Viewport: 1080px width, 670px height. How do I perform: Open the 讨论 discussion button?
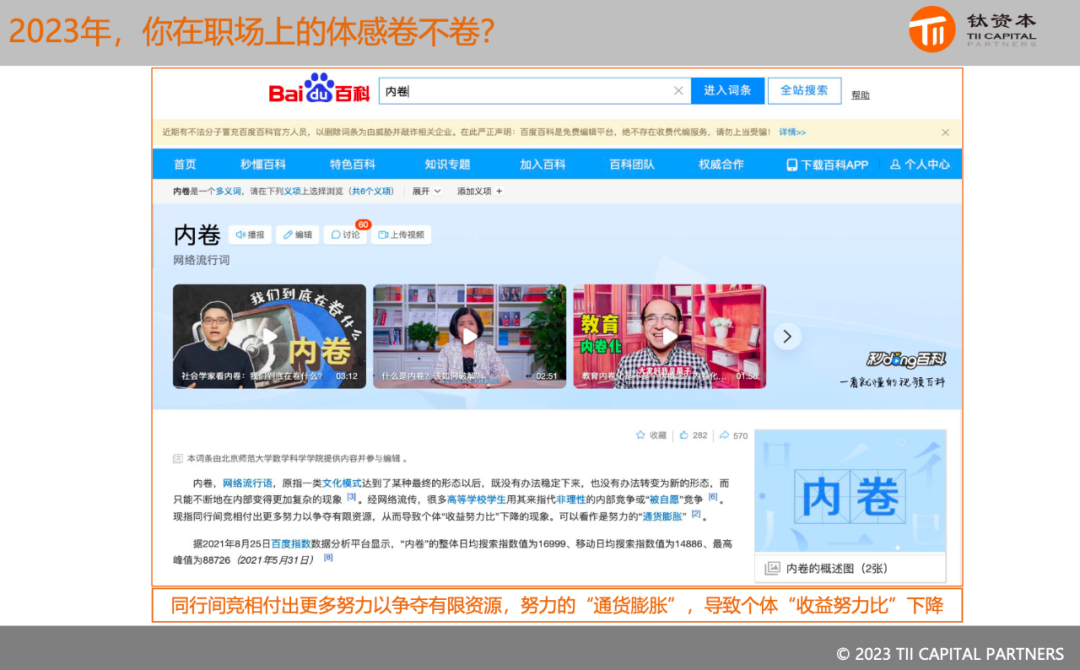(x=345, y=235)
